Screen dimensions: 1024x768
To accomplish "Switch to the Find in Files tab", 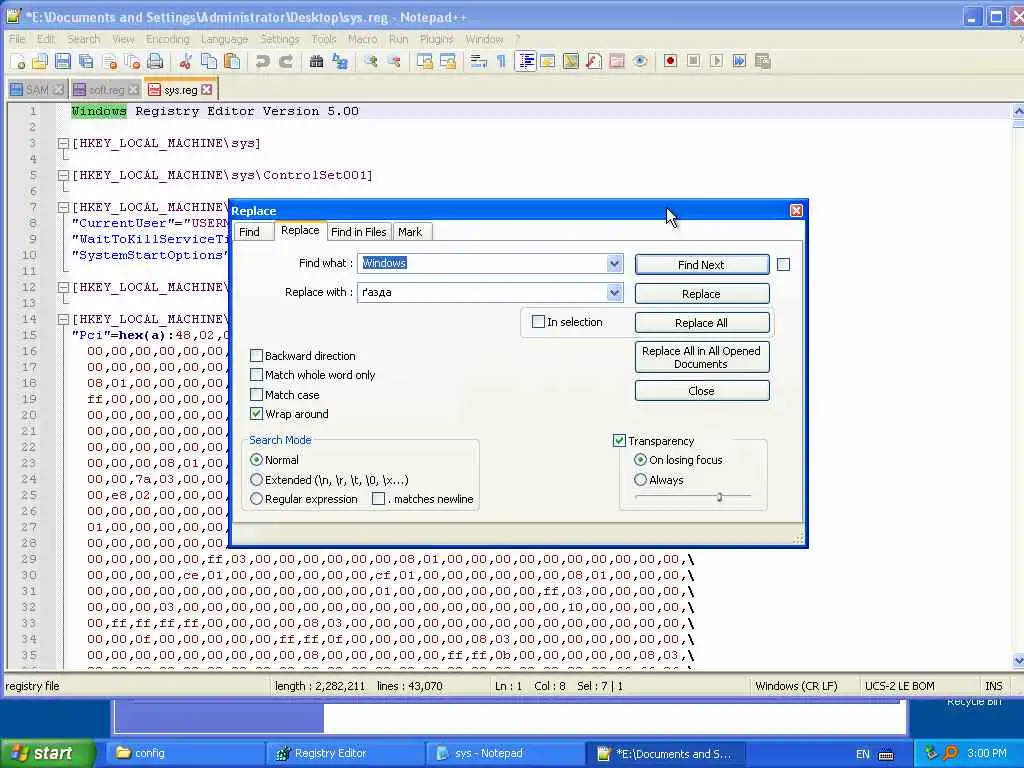I will pos(359,232).
